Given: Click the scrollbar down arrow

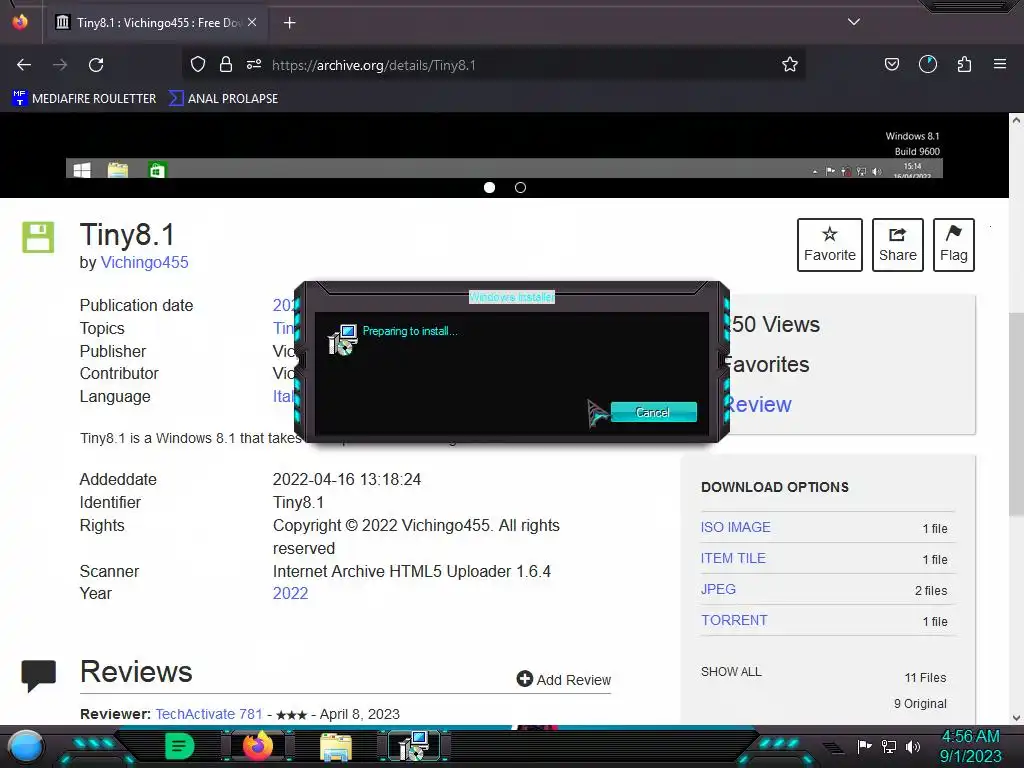Looking at the screenshot, I should coord(1016,718).
